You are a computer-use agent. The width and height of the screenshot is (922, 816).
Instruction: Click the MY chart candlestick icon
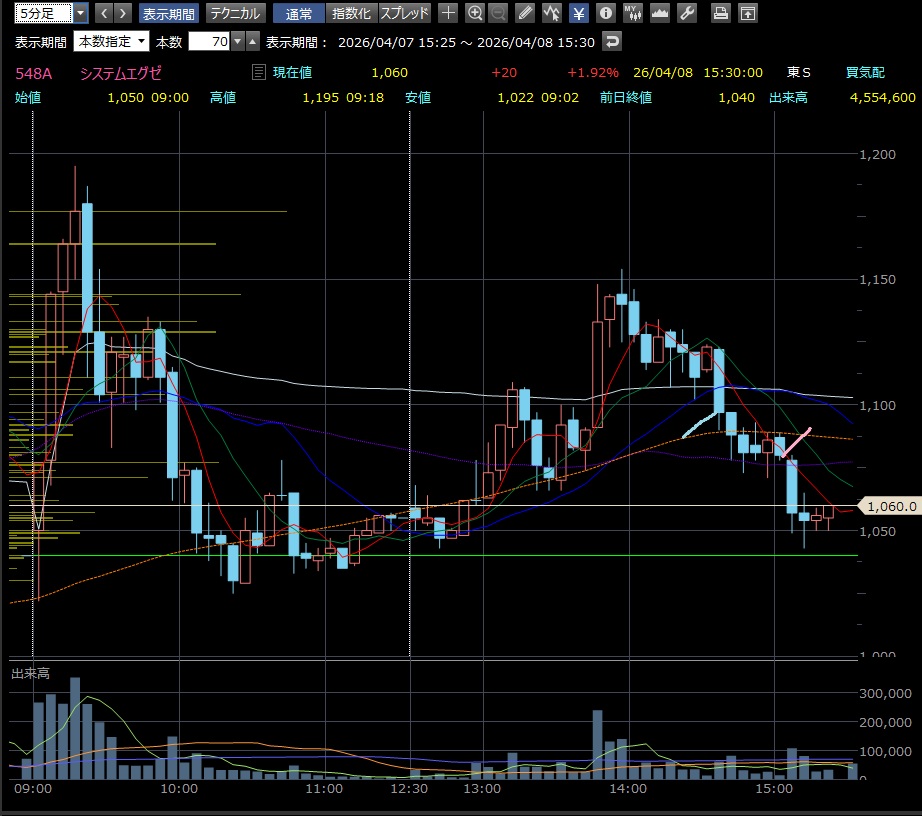(632, 13)
